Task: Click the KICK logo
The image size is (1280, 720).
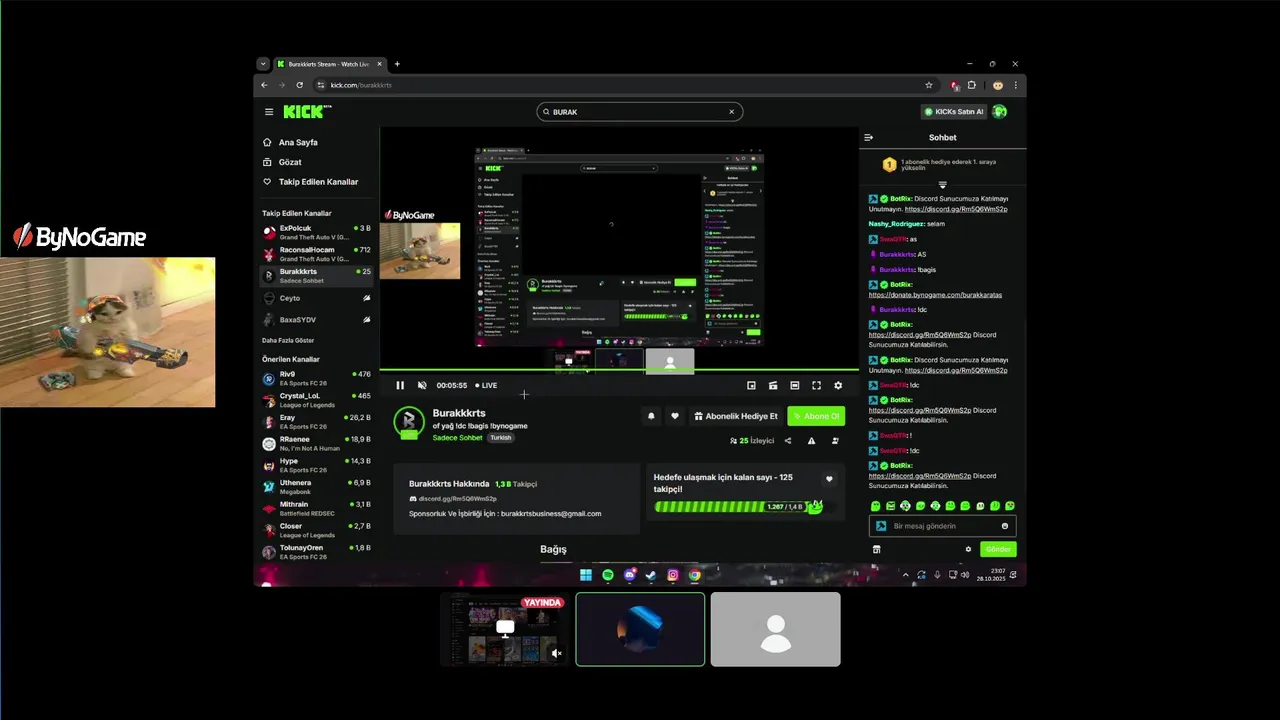Action: 306,112
